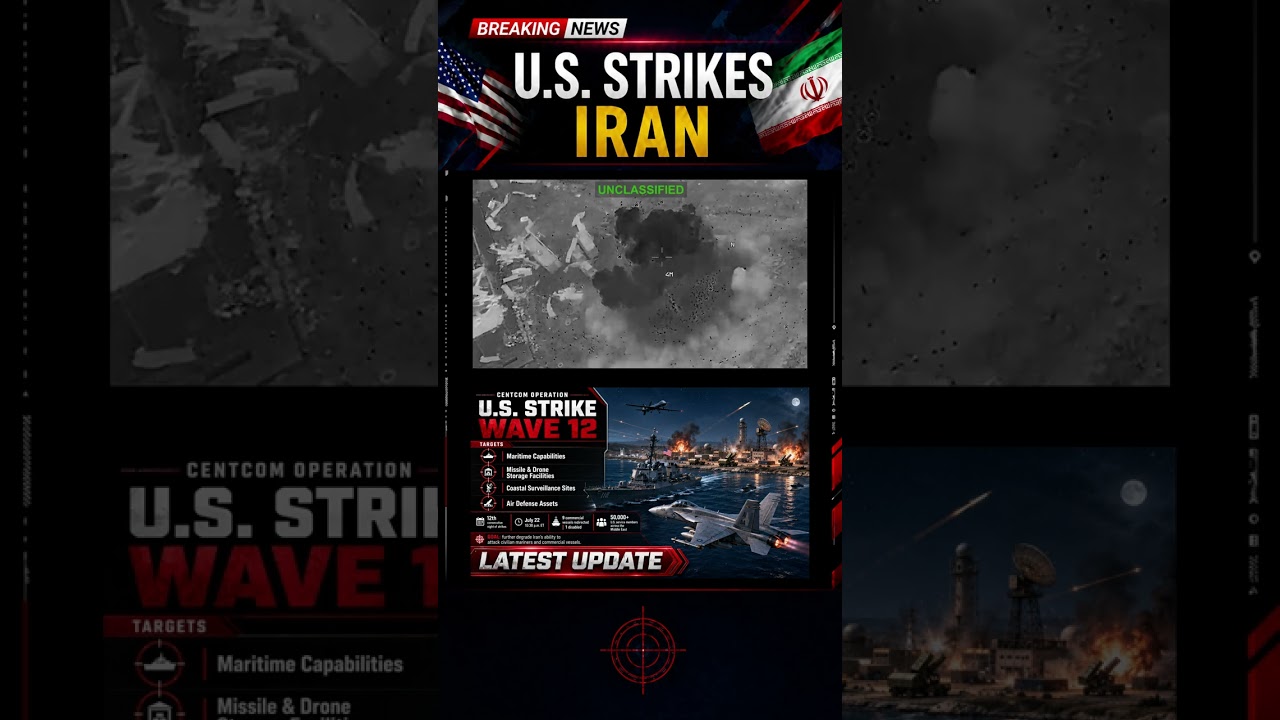Click the large moon in background at right
Image resolution: width=1280 pixels, height=720 pixels.
pos(1132,492)
